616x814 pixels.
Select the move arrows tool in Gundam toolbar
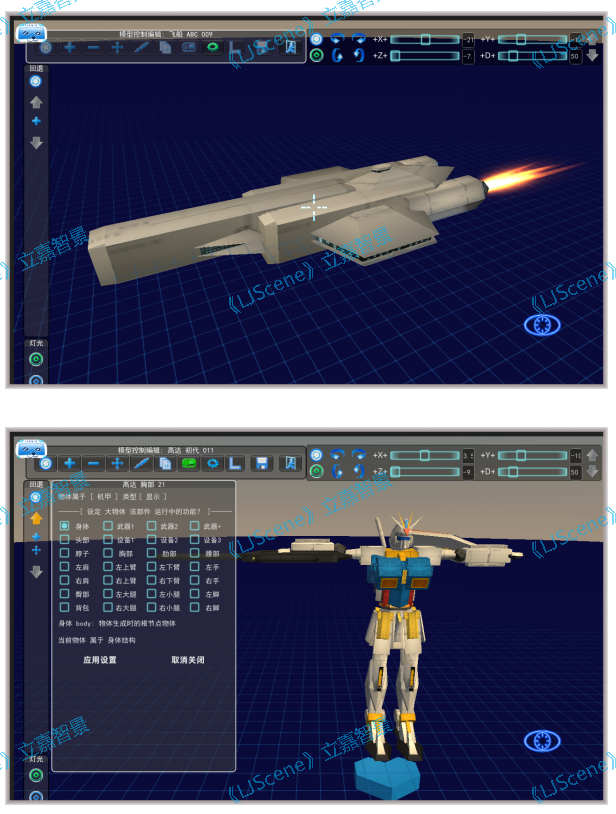(x=118, y=463)
